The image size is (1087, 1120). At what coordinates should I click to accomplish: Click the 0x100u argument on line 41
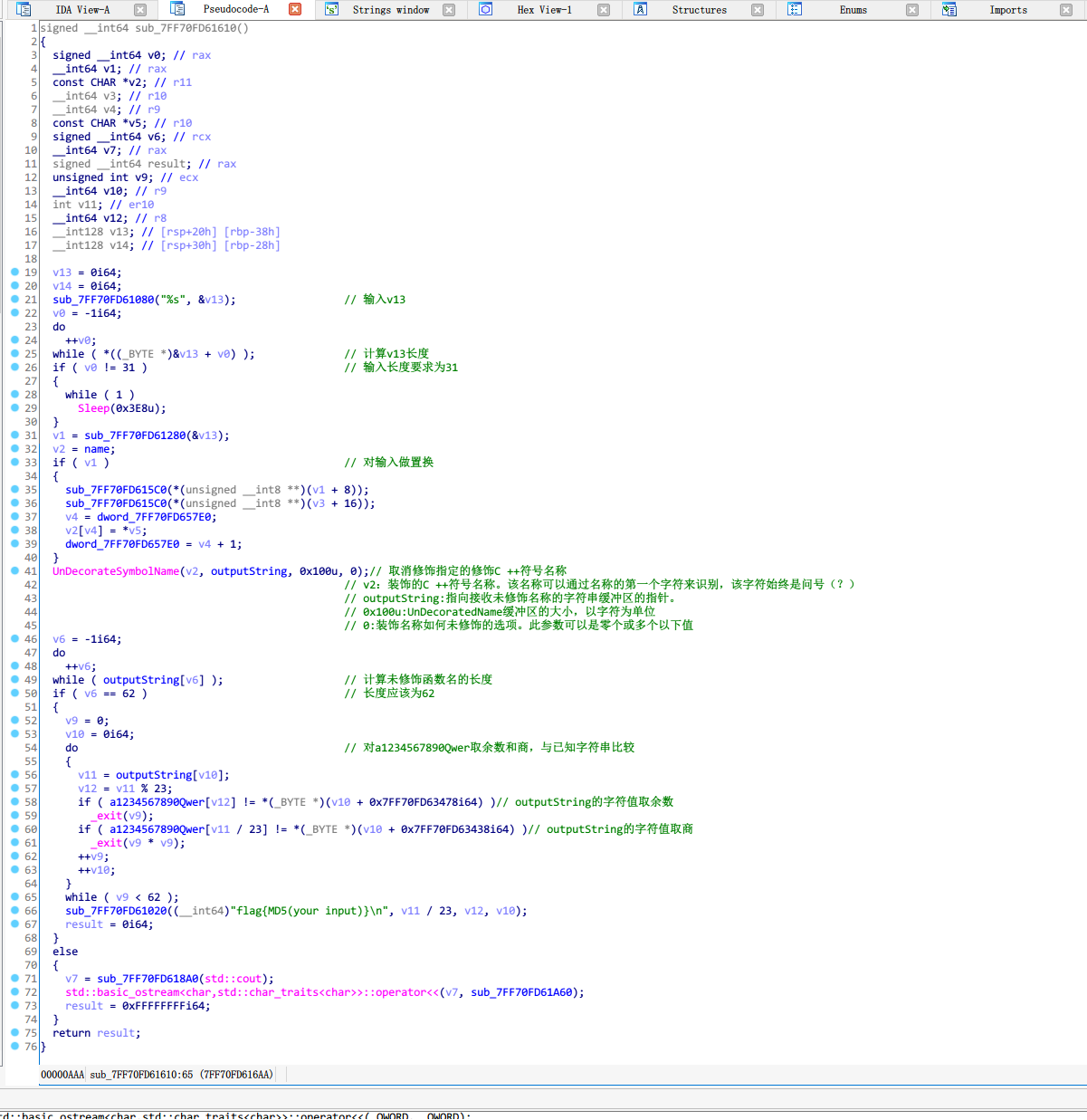tap(319, 571)
